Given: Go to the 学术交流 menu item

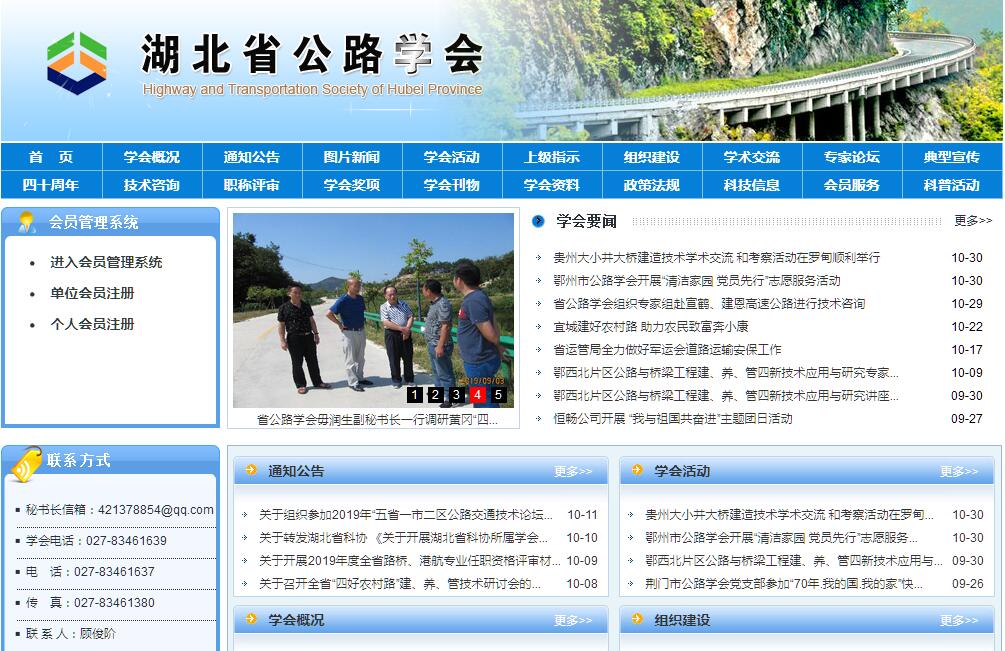Looking at the screenshot, I should coord(752,157).
